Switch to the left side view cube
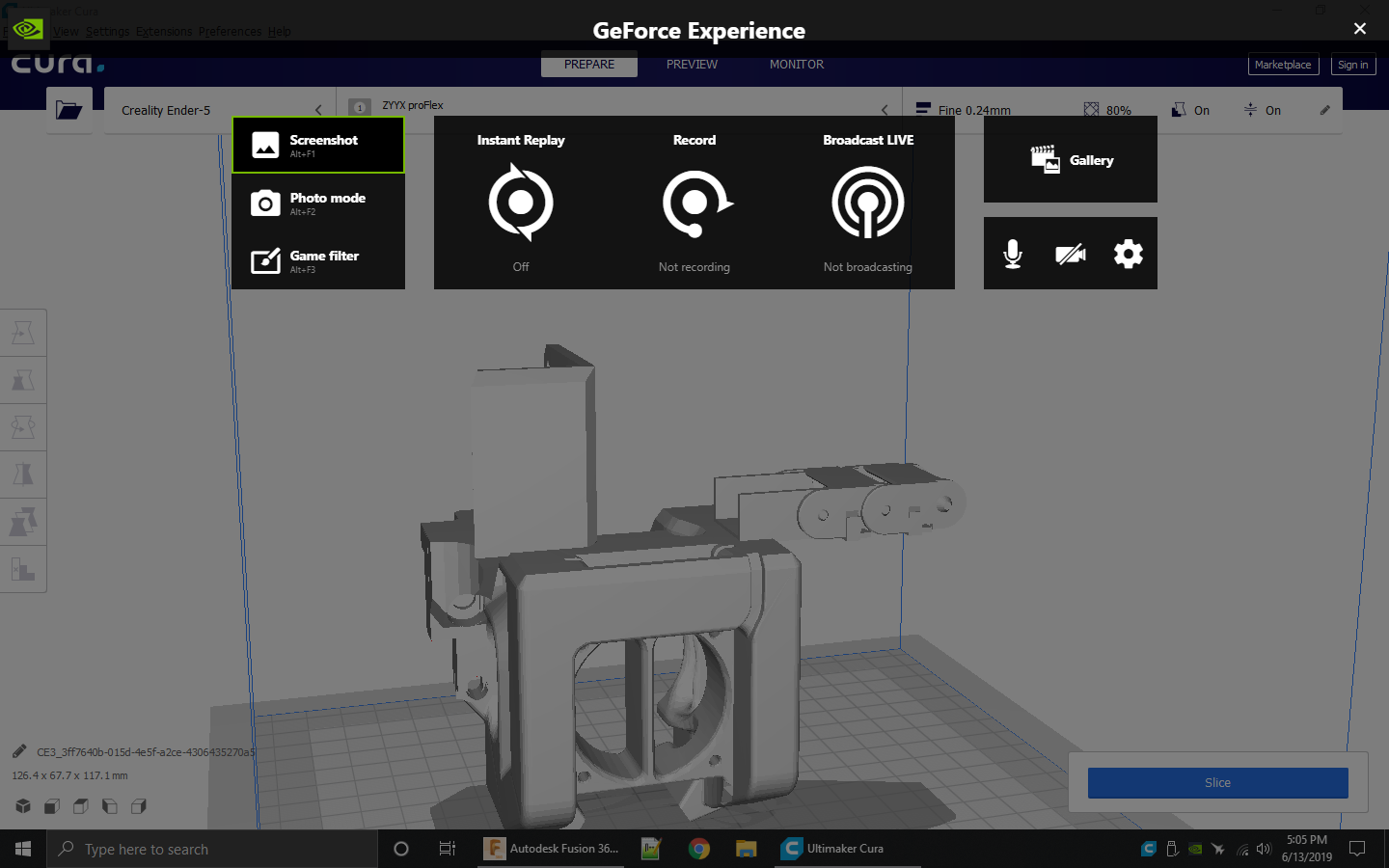1389x868 pixels. pos(110,806)
